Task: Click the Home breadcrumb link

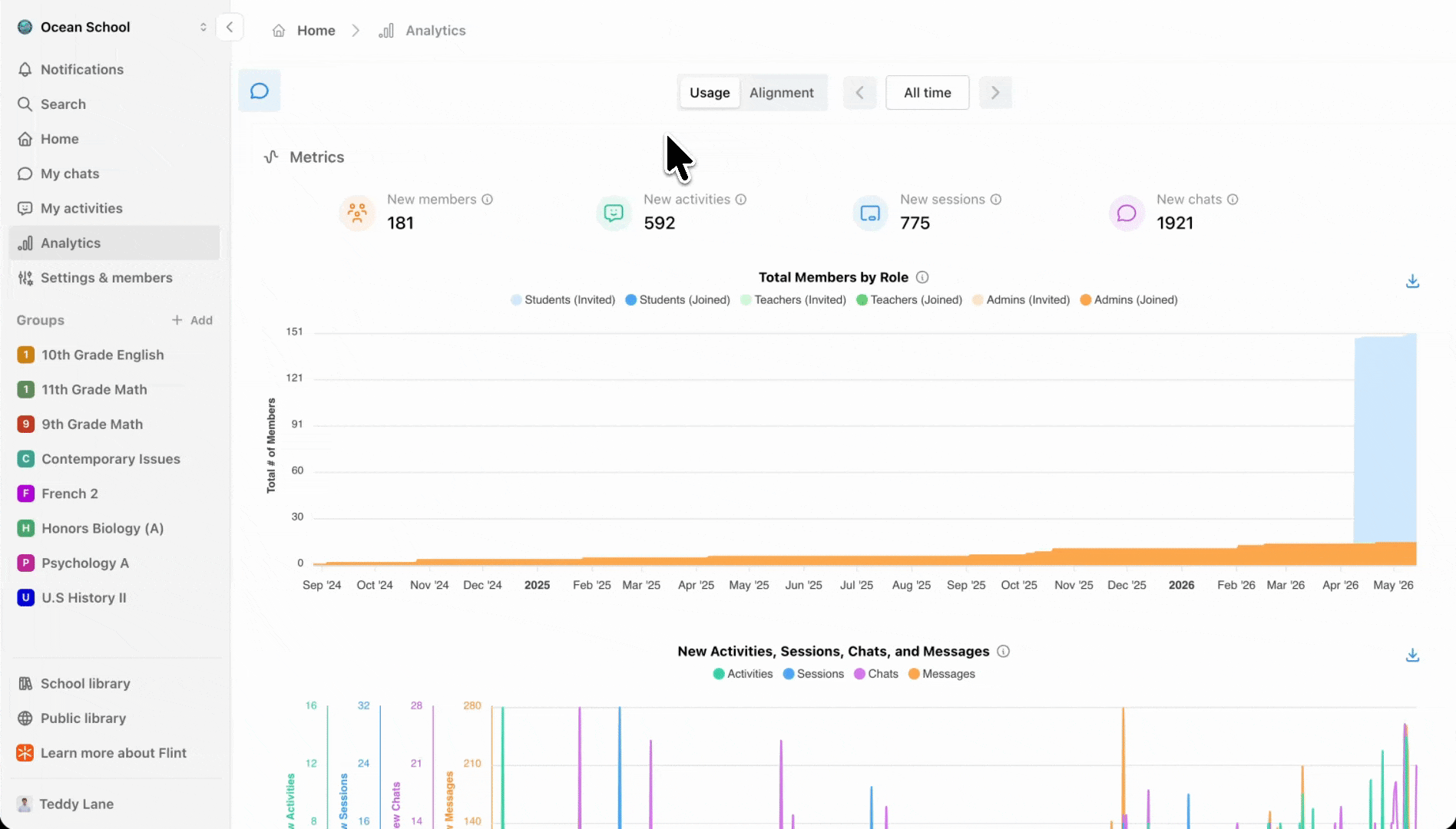Action: 316,31
